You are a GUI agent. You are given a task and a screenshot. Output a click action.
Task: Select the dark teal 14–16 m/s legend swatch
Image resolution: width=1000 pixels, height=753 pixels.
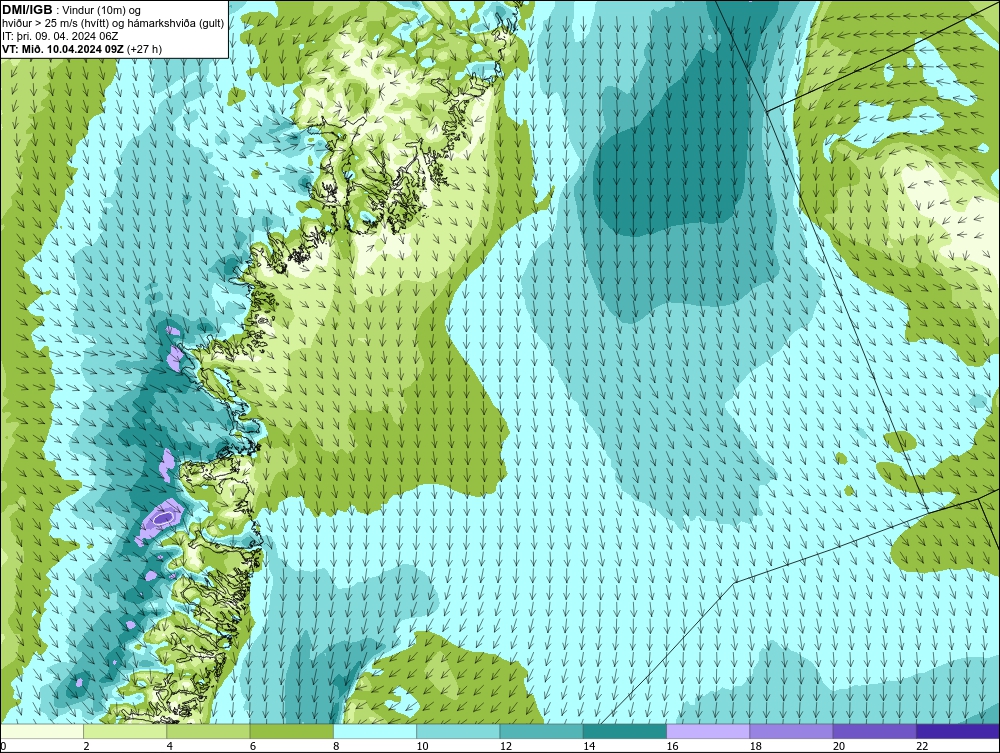(x=624, y=731)
